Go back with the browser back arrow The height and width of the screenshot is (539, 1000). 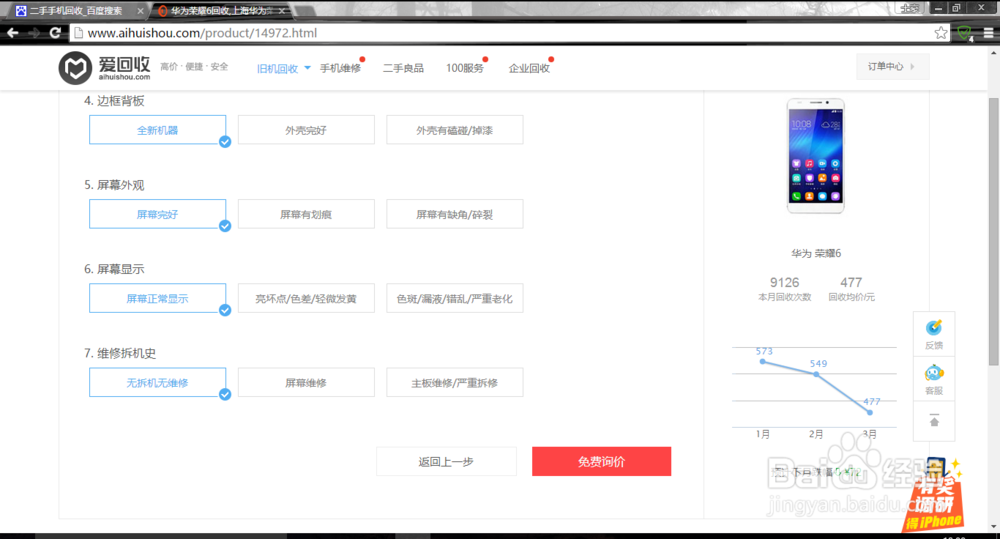(13, 33)
